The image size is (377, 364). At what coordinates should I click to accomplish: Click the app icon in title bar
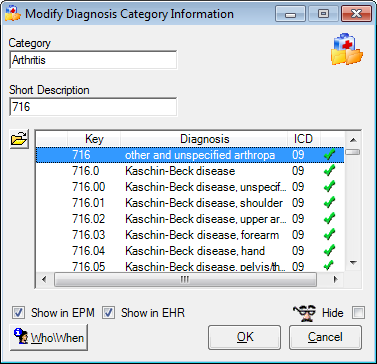[12, 13]
